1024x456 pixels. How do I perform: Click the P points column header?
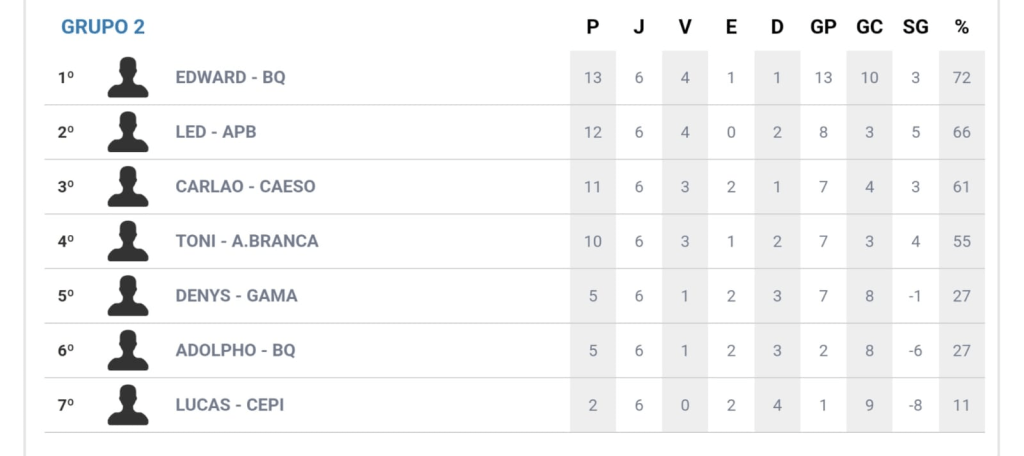point(593,27)
